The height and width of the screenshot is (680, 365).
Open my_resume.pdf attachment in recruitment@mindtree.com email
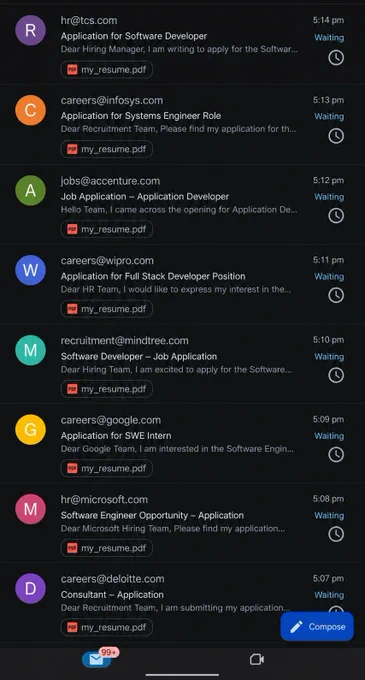[x=107, y=389]
